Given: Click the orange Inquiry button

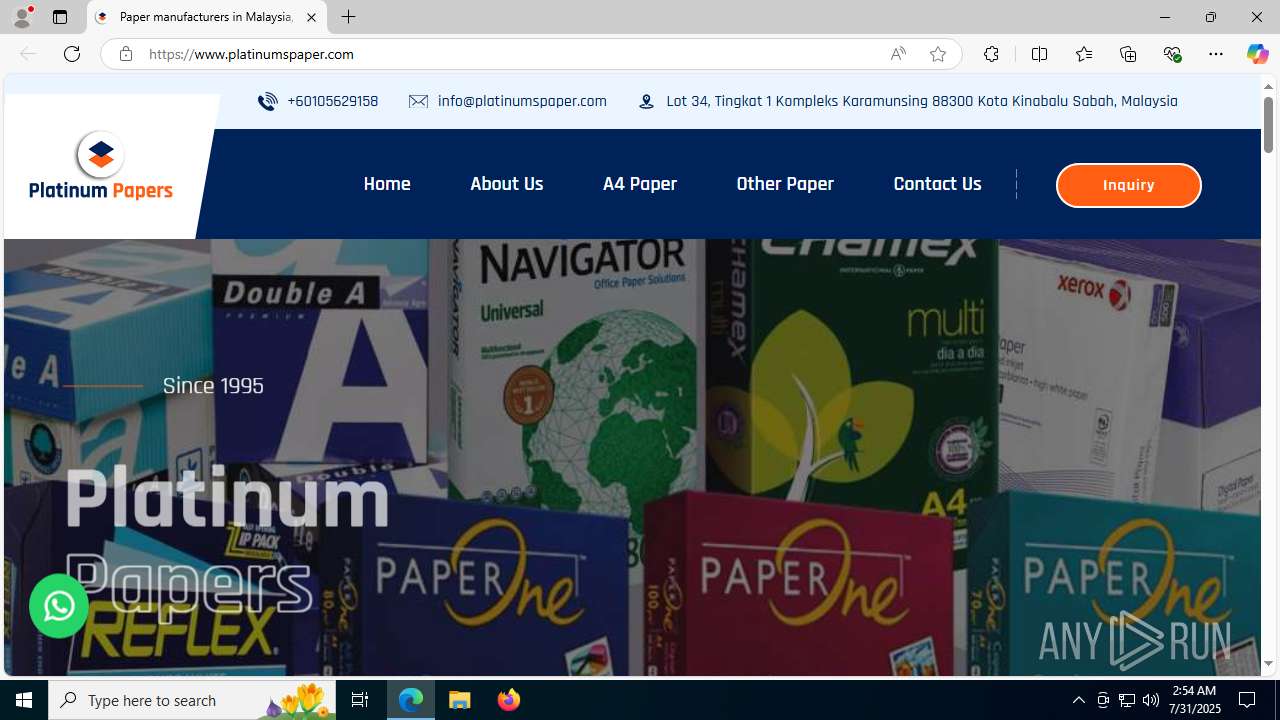Looking at the screenshot, I should pos(1128,185).
